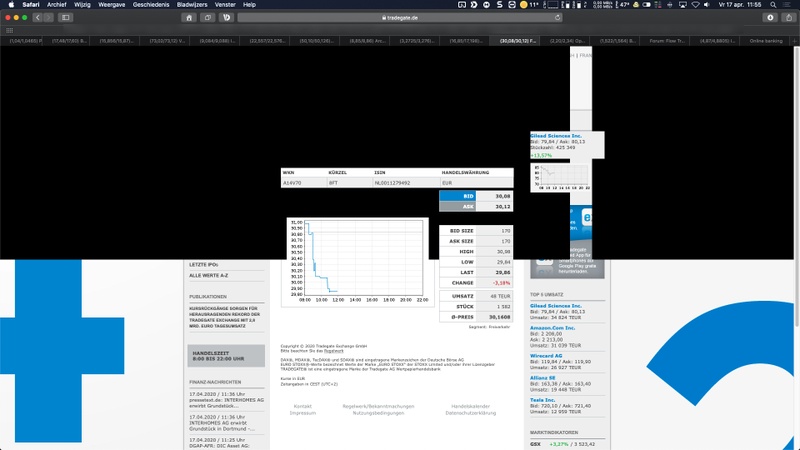This screenshot has height=450, width=800.
Task: Open the Weergave menu
Action: (112, 5)
